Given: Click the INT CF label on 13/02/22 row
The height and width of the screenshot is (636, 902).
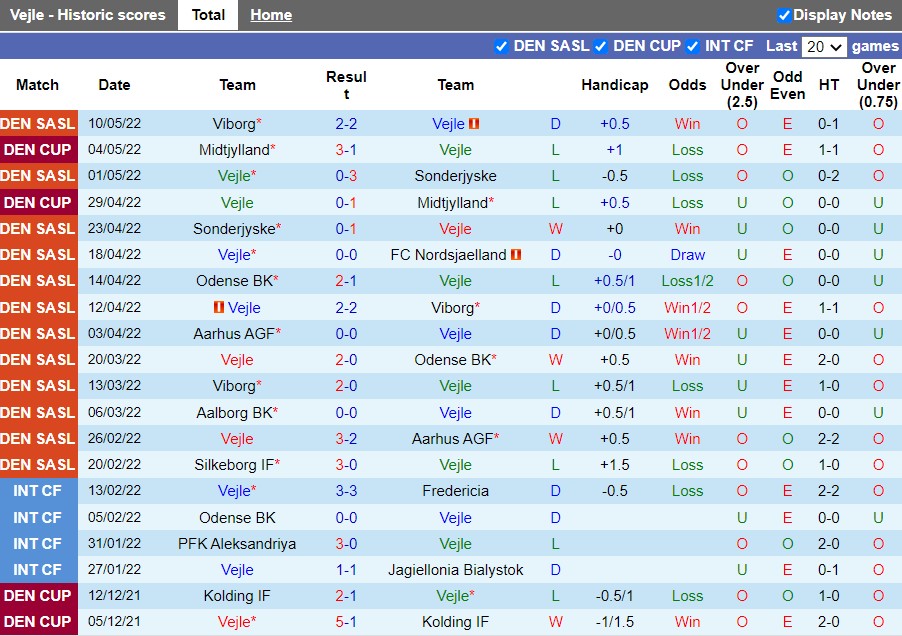Looking at the screenshot, I should (x=38, y=491).
